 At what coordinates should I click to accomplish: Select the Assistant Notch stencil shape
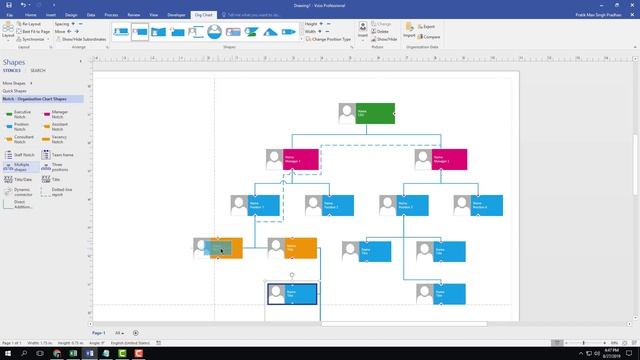[x=56, y=127]
